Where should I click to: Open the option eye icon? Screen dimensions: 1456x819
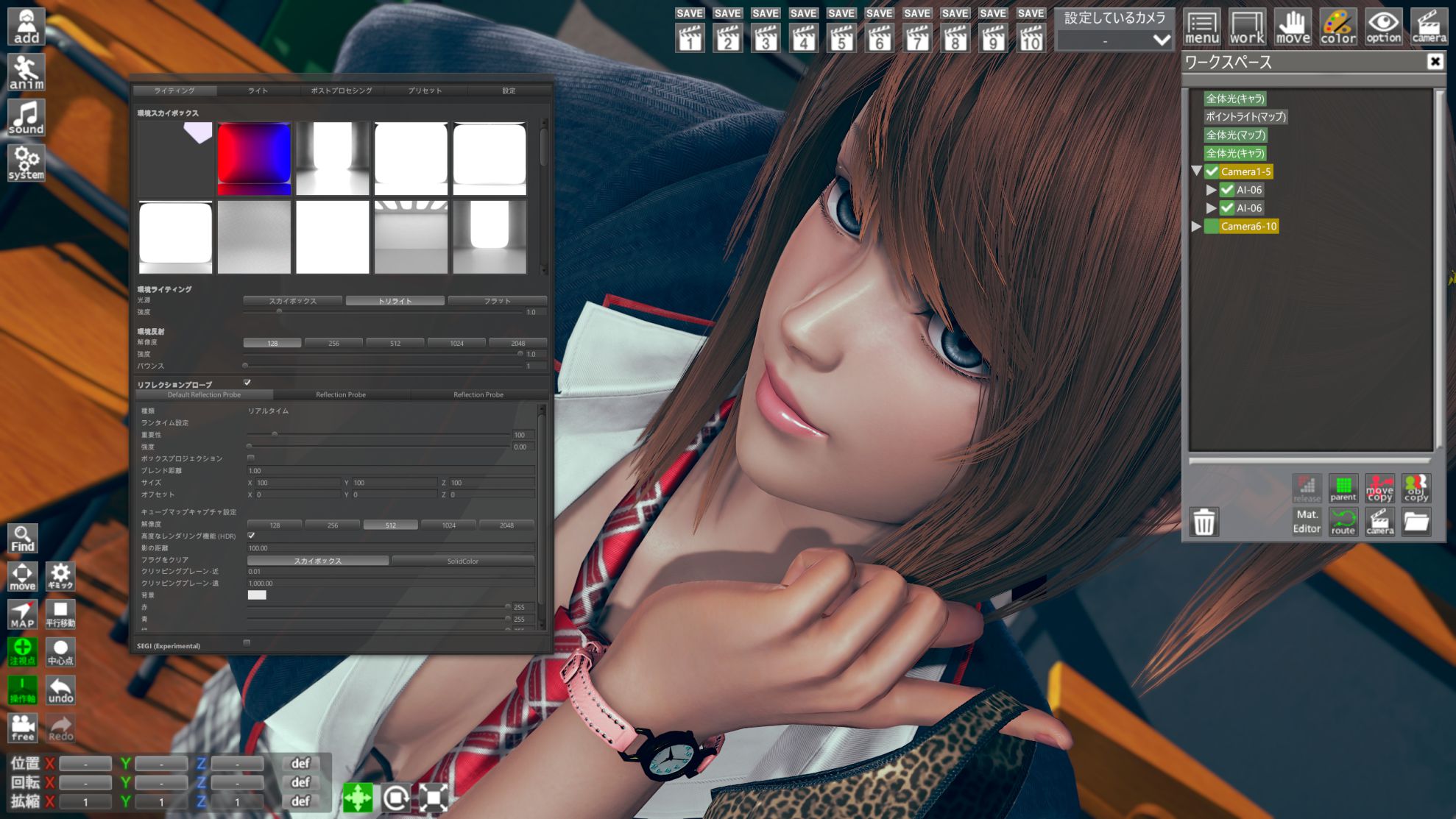tap(1384, 27)
